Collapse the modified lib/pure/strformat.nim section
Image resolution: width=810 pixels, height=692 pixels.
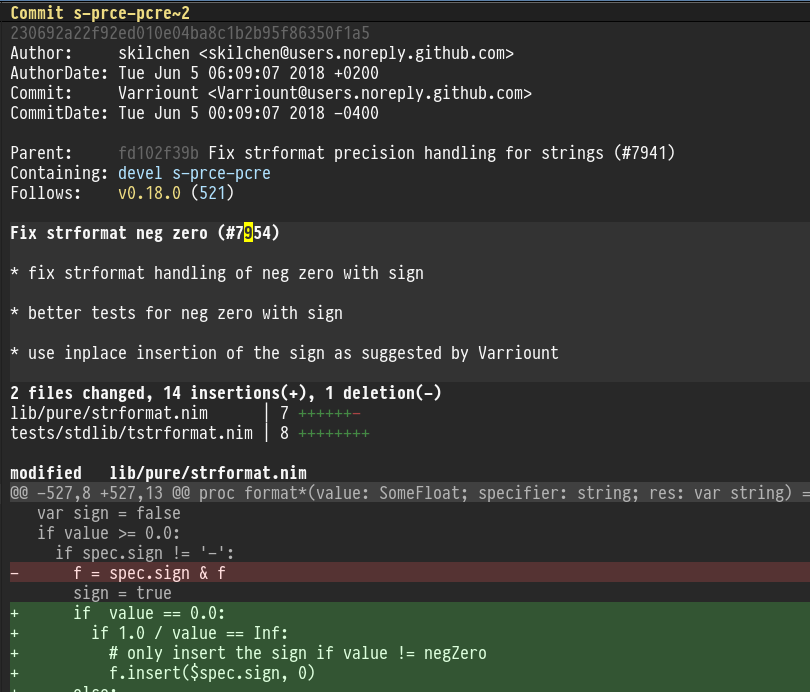click(x=158, y=473)
